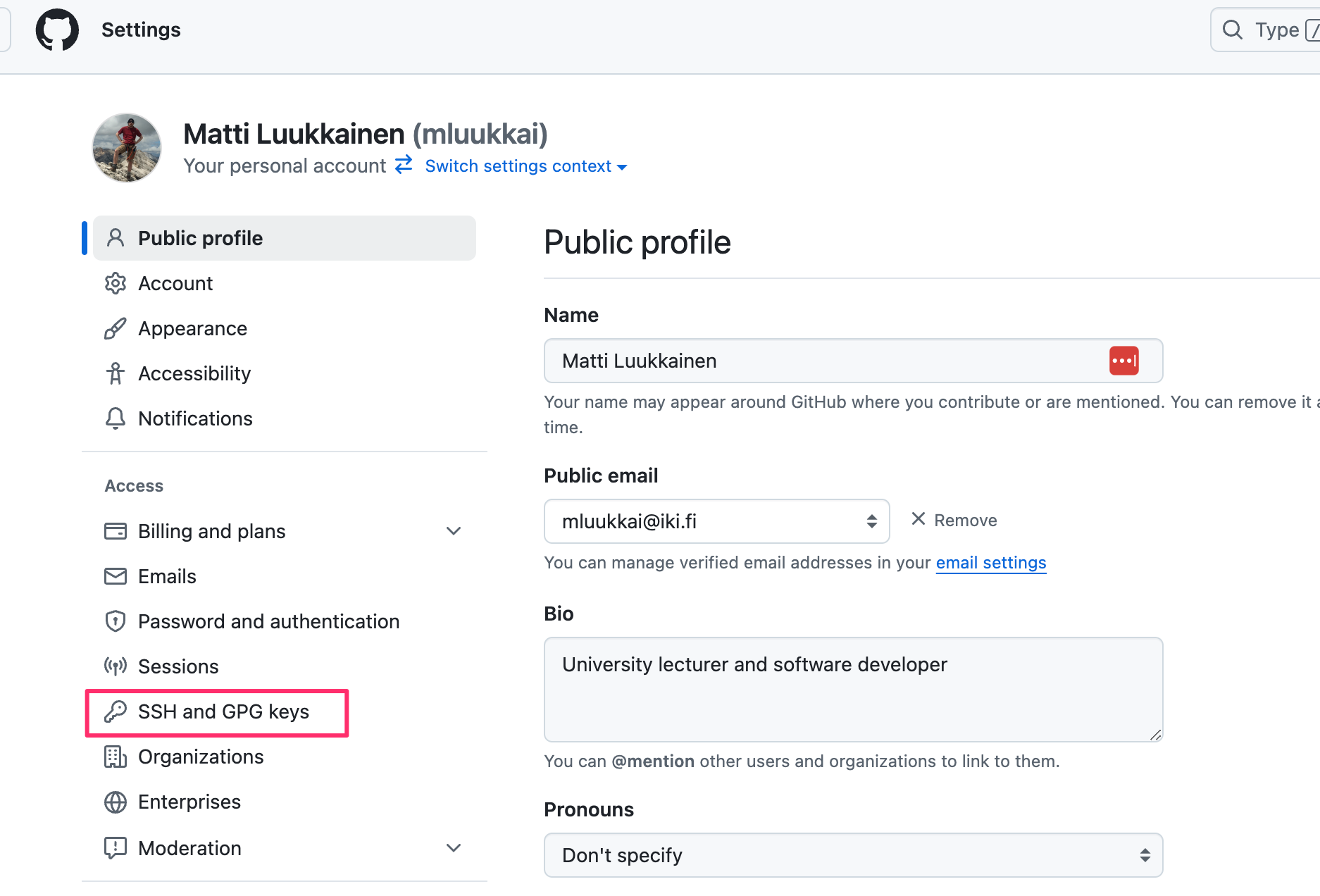
Task: Open Switch settings context menu
Action: tap(525, 166)
